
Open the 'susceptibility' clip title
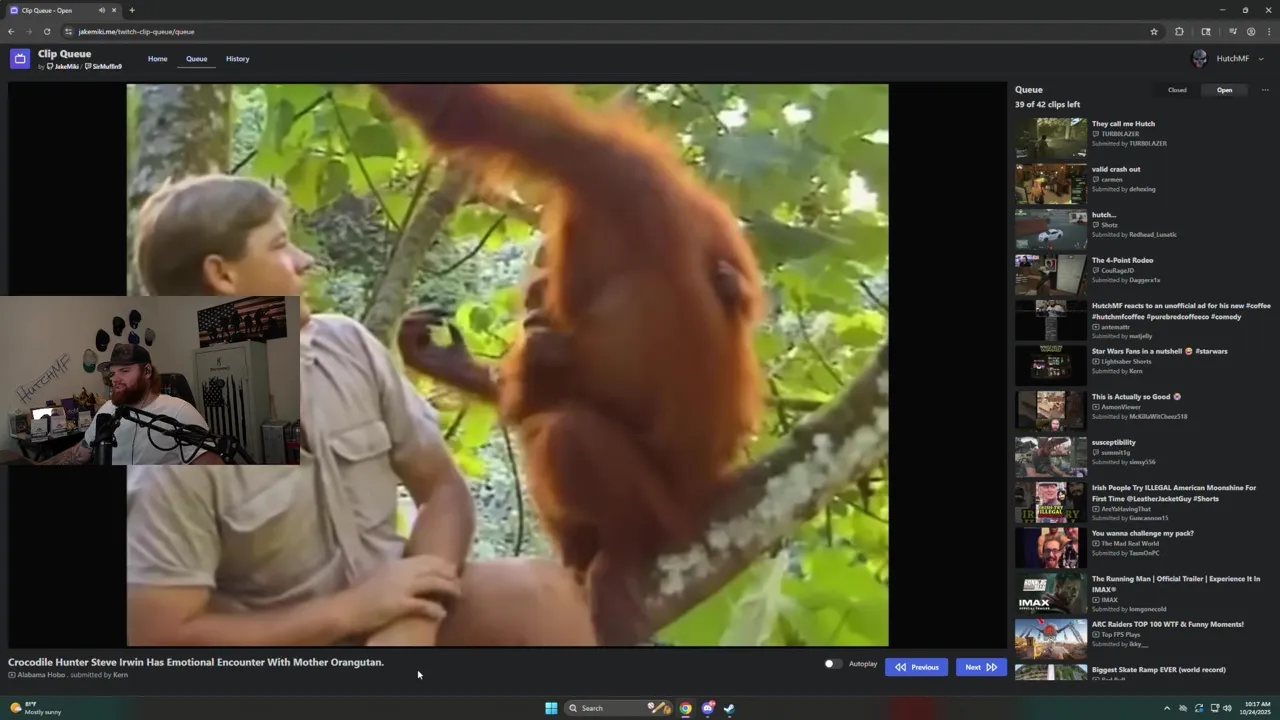pos(1114,442)
